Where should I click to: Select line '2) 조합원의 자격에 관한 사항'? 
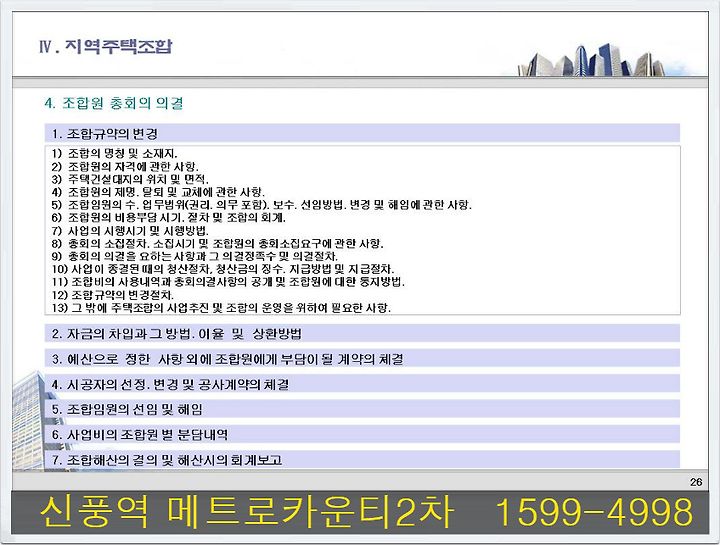pos(125,166)
